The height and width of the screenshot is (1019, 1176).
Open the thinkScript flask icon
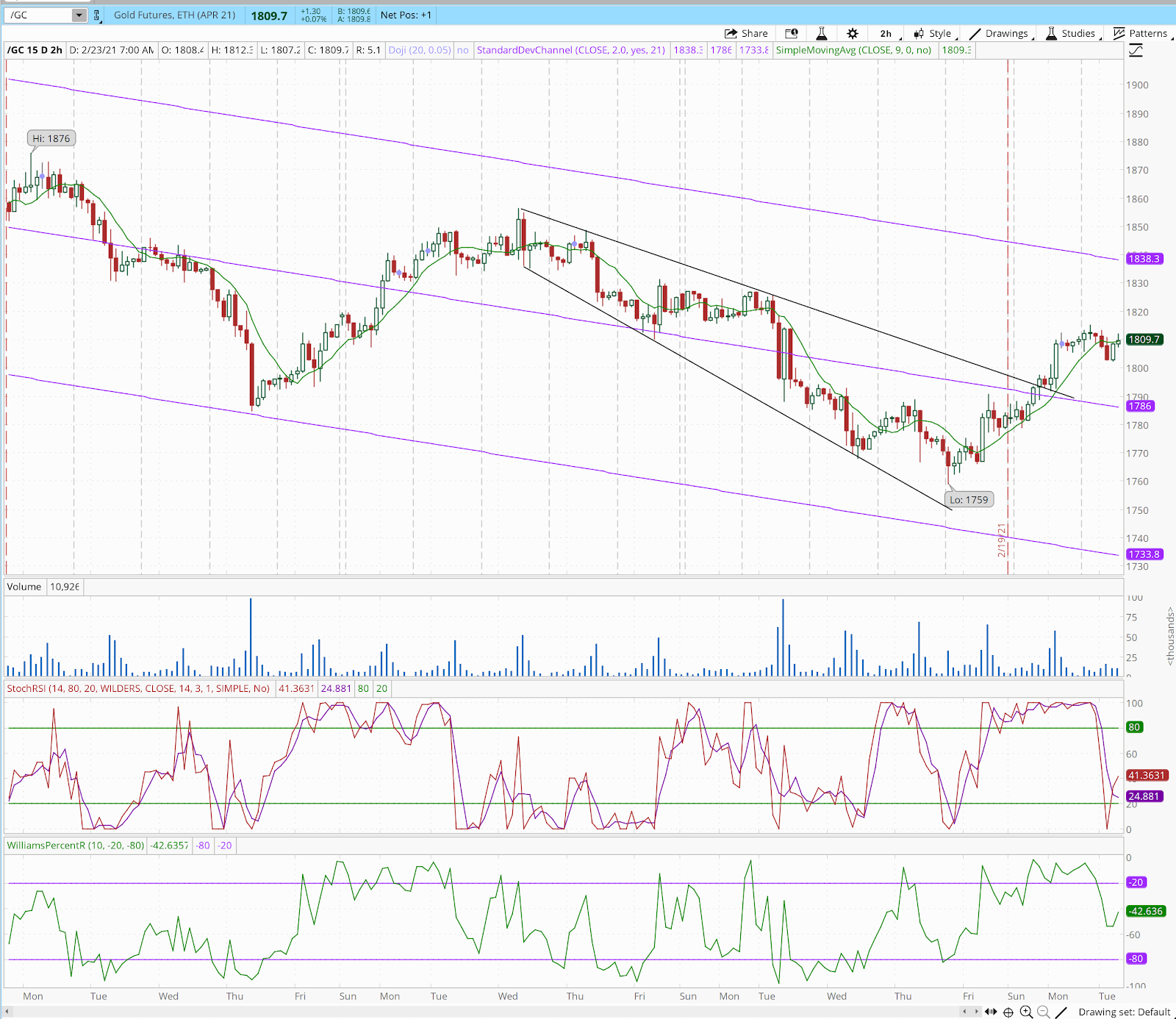(822, 33)
